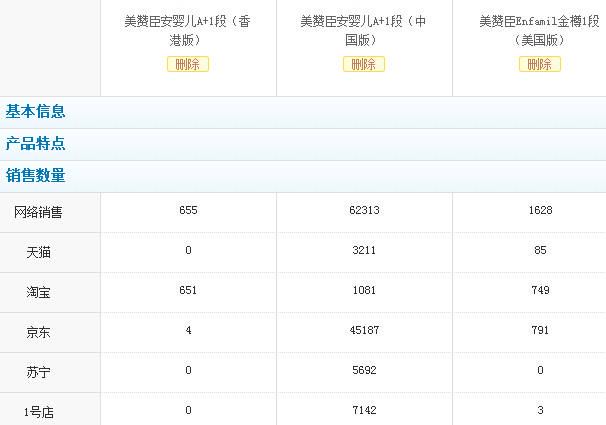Select the 网络销售 row label
This screenshot has height=425, width=606.
click(x=38, y=212)
